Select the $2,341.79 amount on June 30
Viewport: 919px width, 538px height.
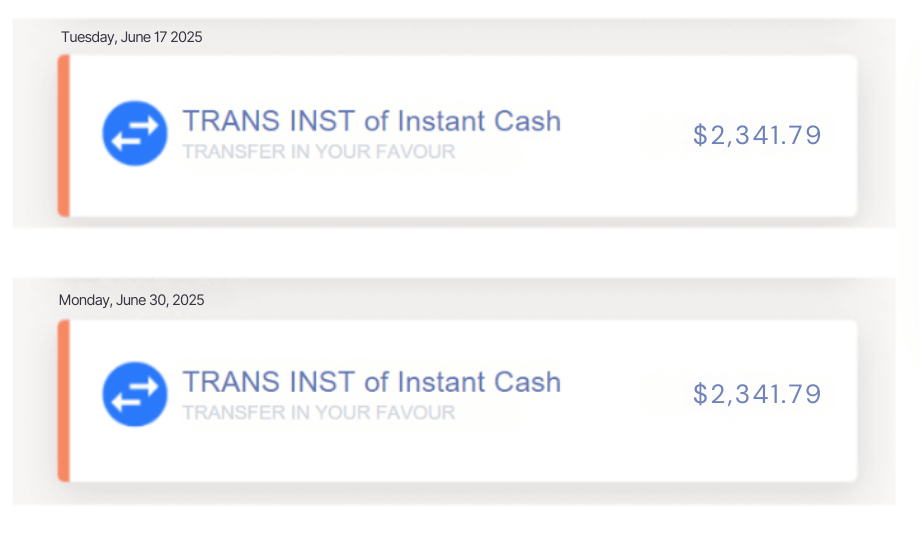(757, 394)
